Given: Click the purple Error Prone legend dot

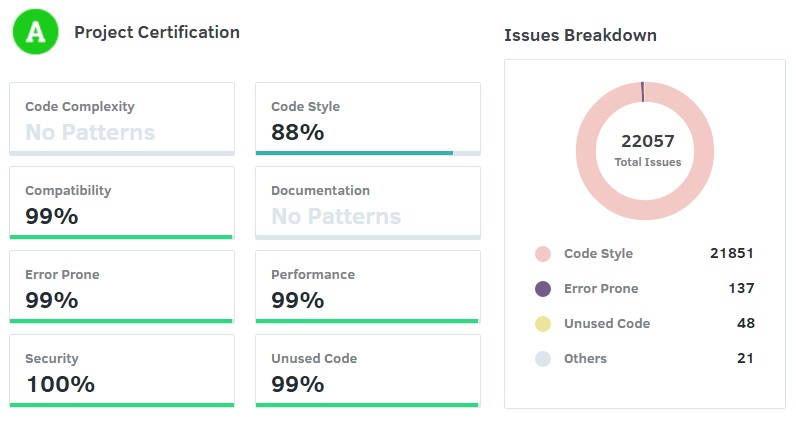Looking at the screenshot, I should [x=543, y=289].
